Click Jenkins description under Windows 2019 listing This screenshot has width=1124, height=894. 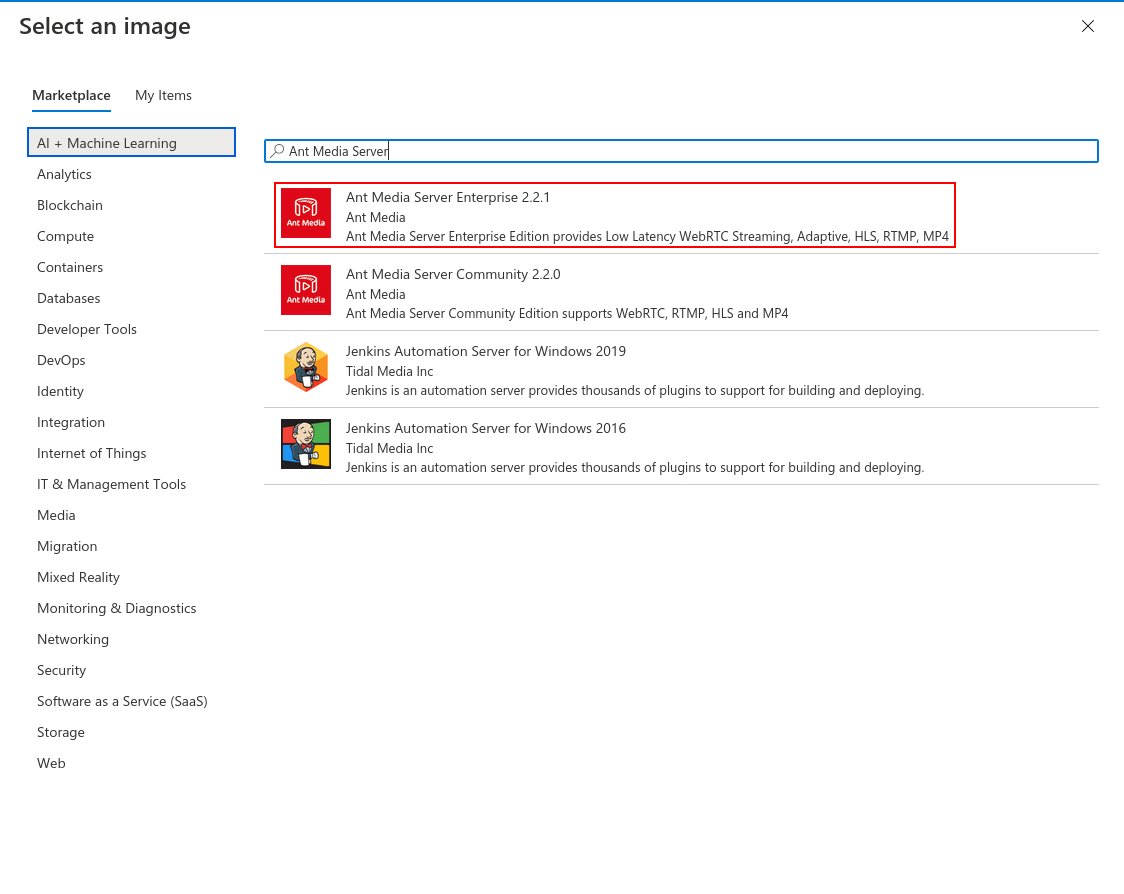click(635, 391)
